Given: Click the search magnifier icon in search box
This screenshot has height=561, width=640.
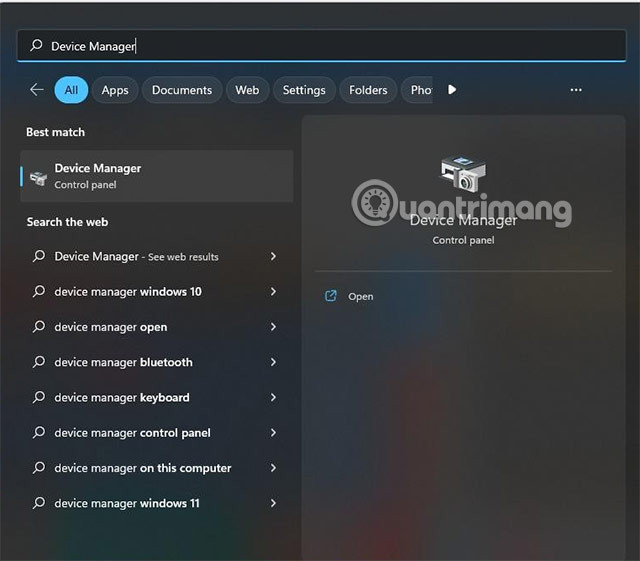Looking at the screenshot, I should click(x=37, y=46).
